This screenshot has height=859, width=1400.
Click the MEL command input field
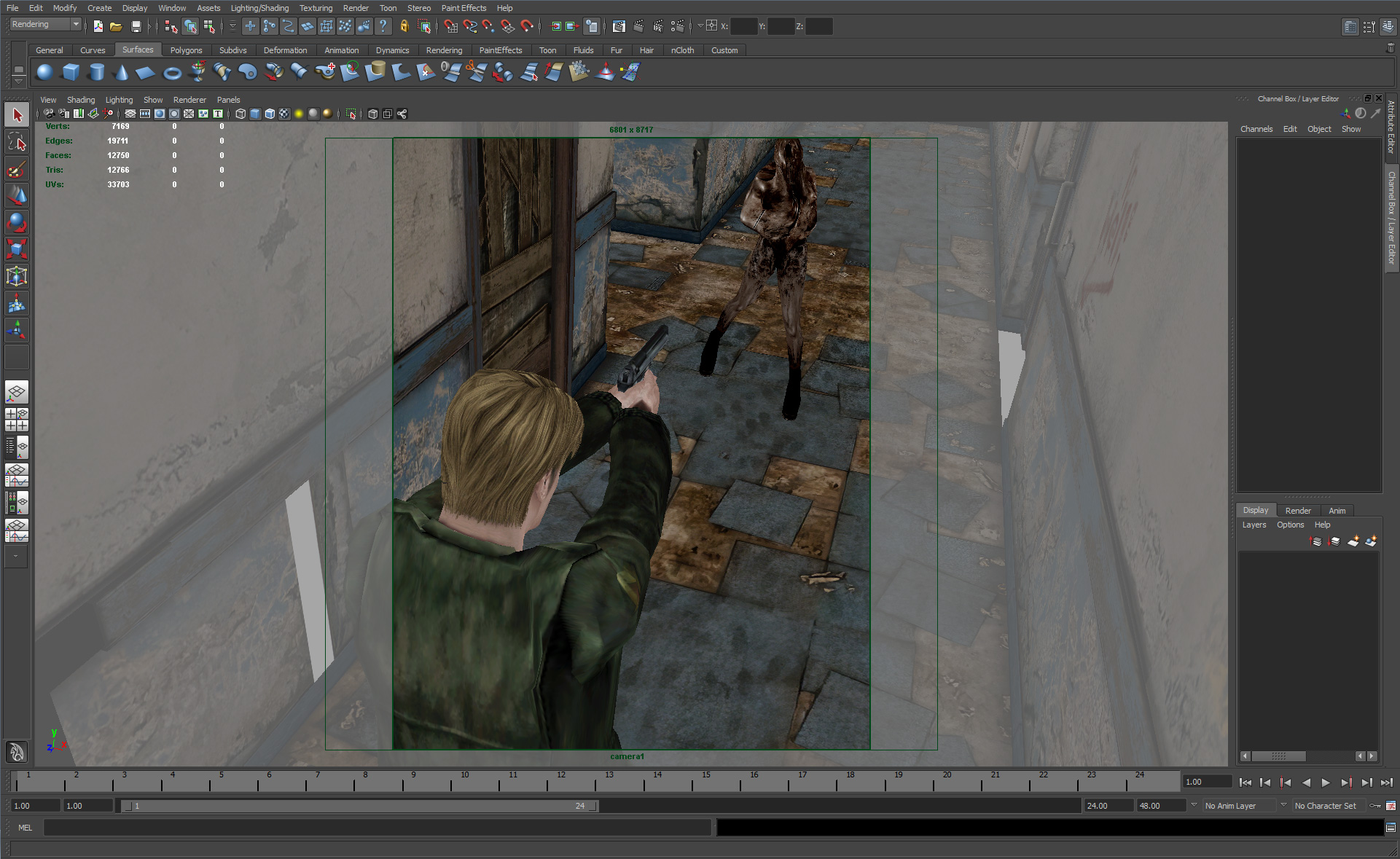click(377, 828)
